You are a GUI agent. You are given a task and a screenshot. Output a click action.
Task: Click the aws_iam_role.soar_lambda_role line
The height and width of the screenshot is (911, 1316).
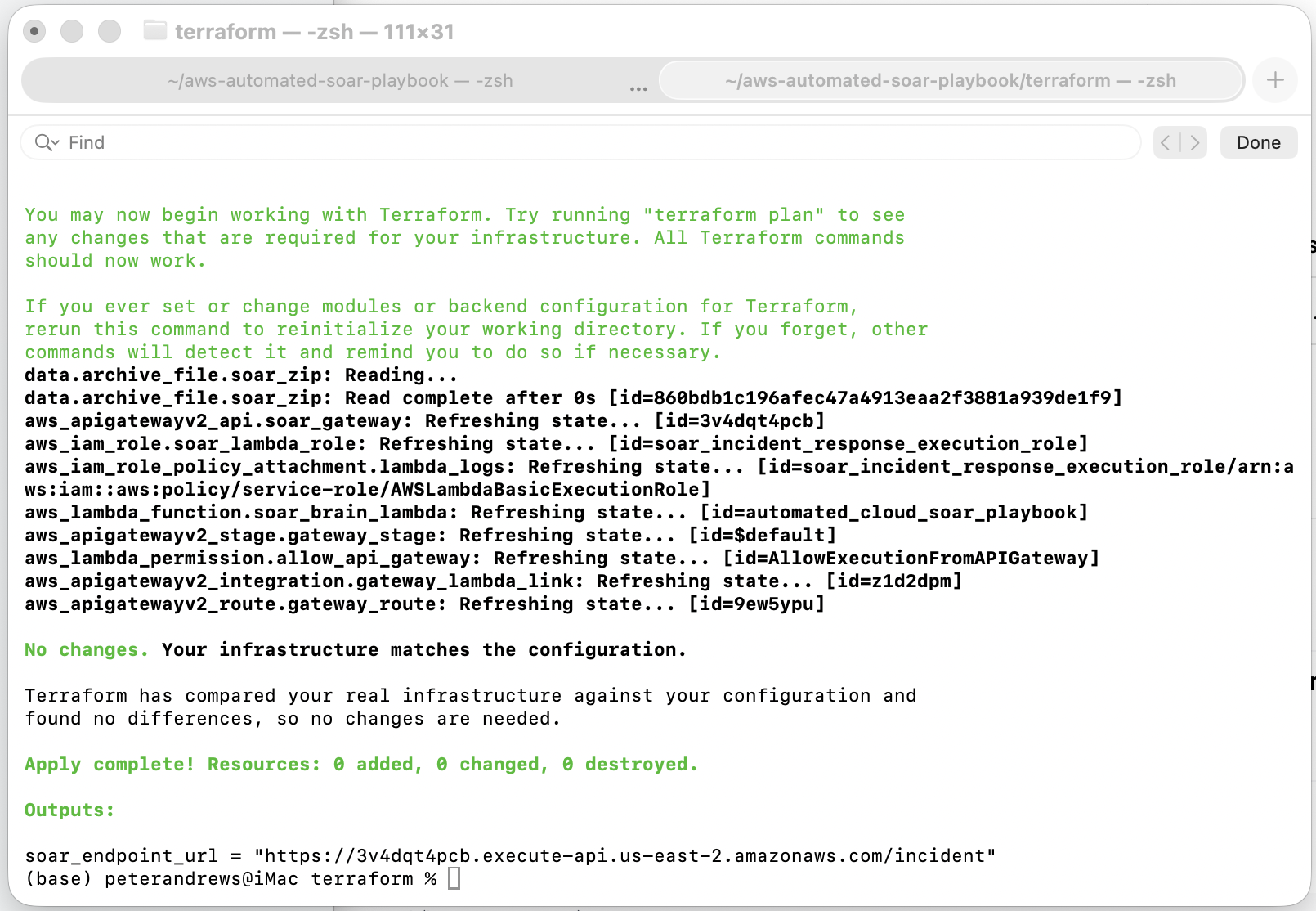(x=557, y=444)
